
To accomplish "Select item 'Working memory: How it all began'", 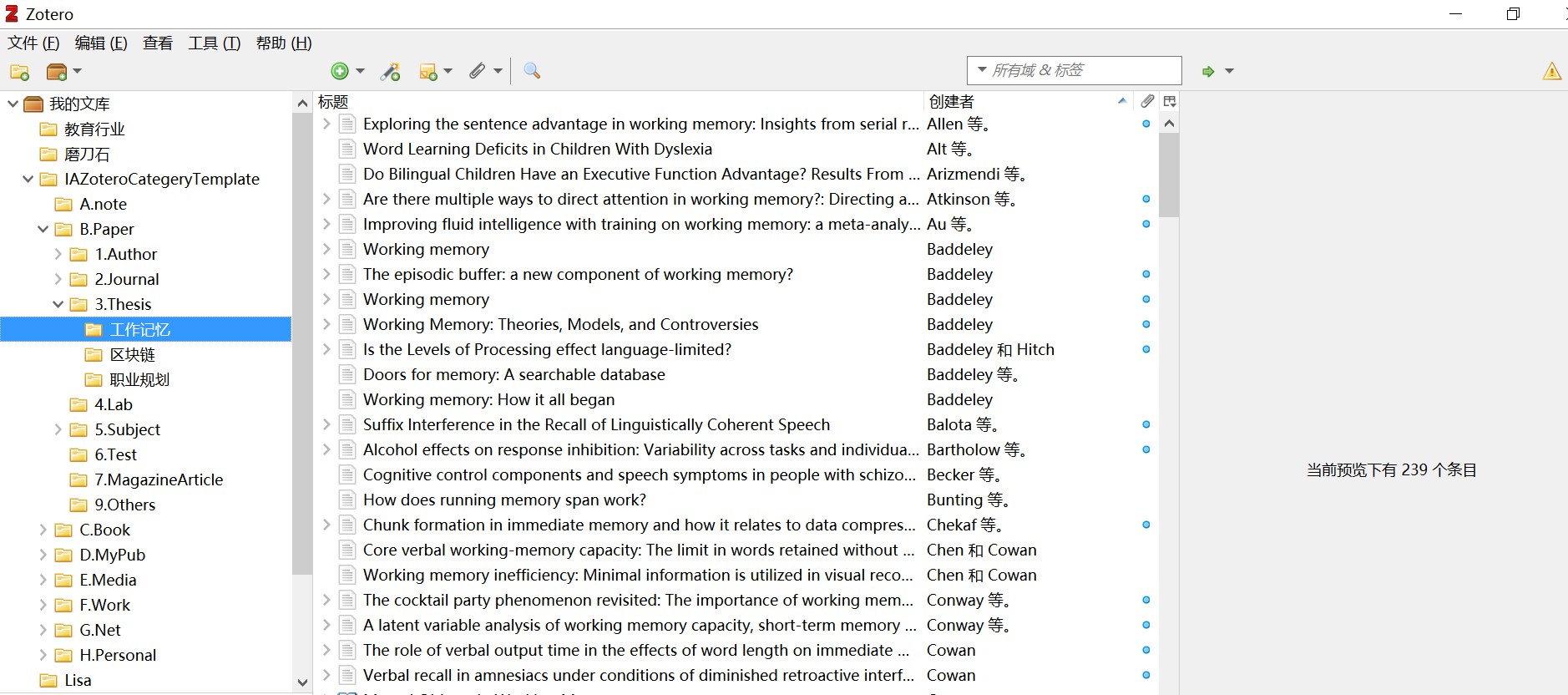I will 488,399.
